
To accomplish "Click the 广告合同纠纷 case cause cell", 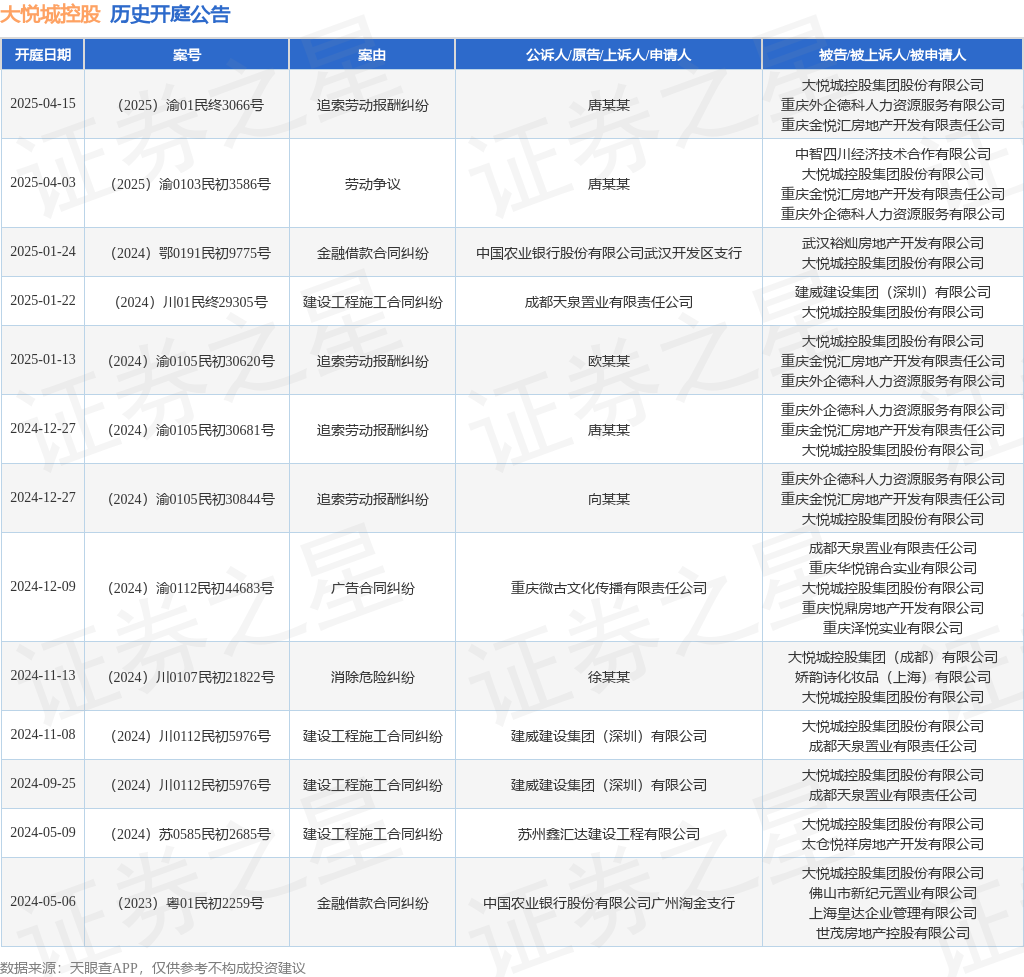I will 372,588.
